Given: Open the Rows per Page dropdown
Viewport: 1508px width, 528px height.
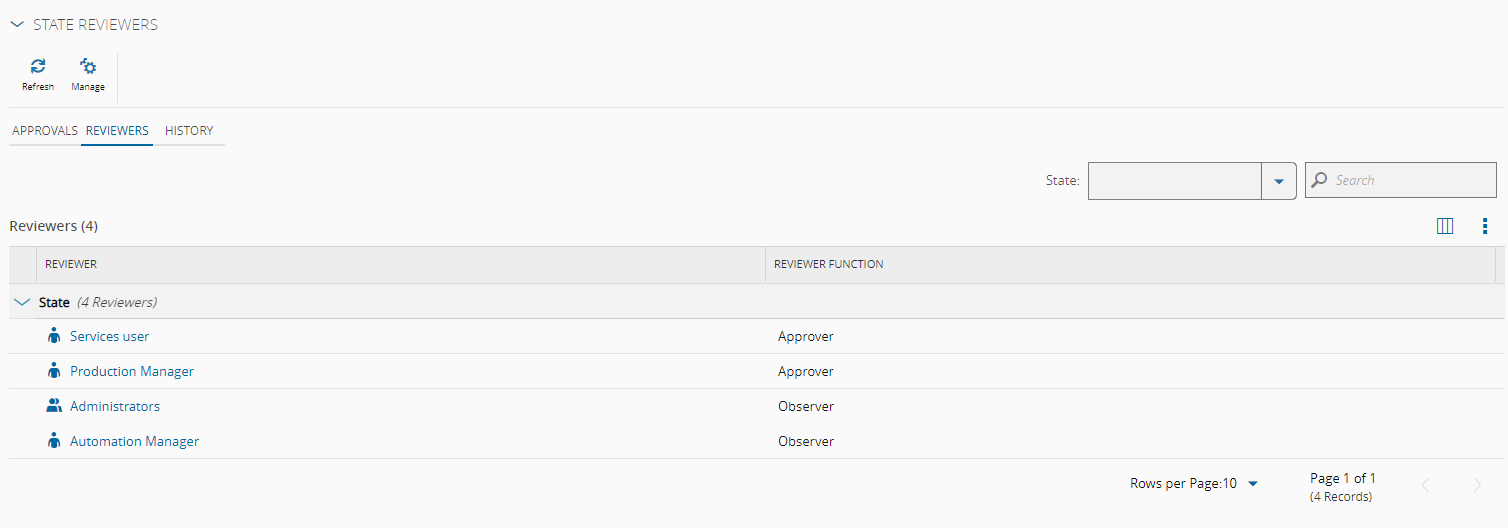Looking at the screenshot, I should [x=1253, y=484].
